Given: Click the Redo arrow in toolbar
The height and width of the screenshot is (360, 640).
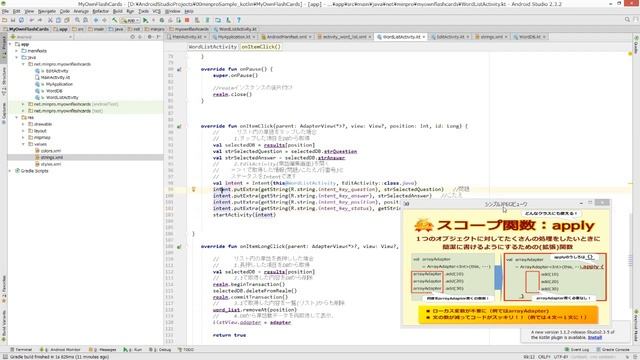Looking at the screenshot, I should coord(40,20).
